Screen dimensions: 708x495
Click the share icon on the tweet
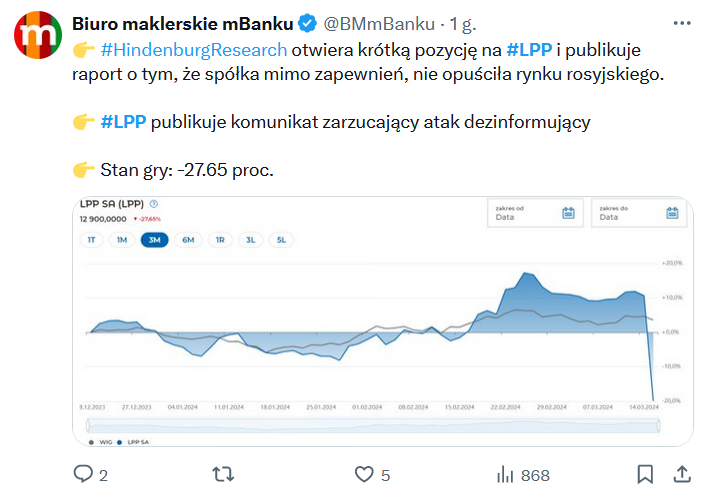[x=682, y=474]
